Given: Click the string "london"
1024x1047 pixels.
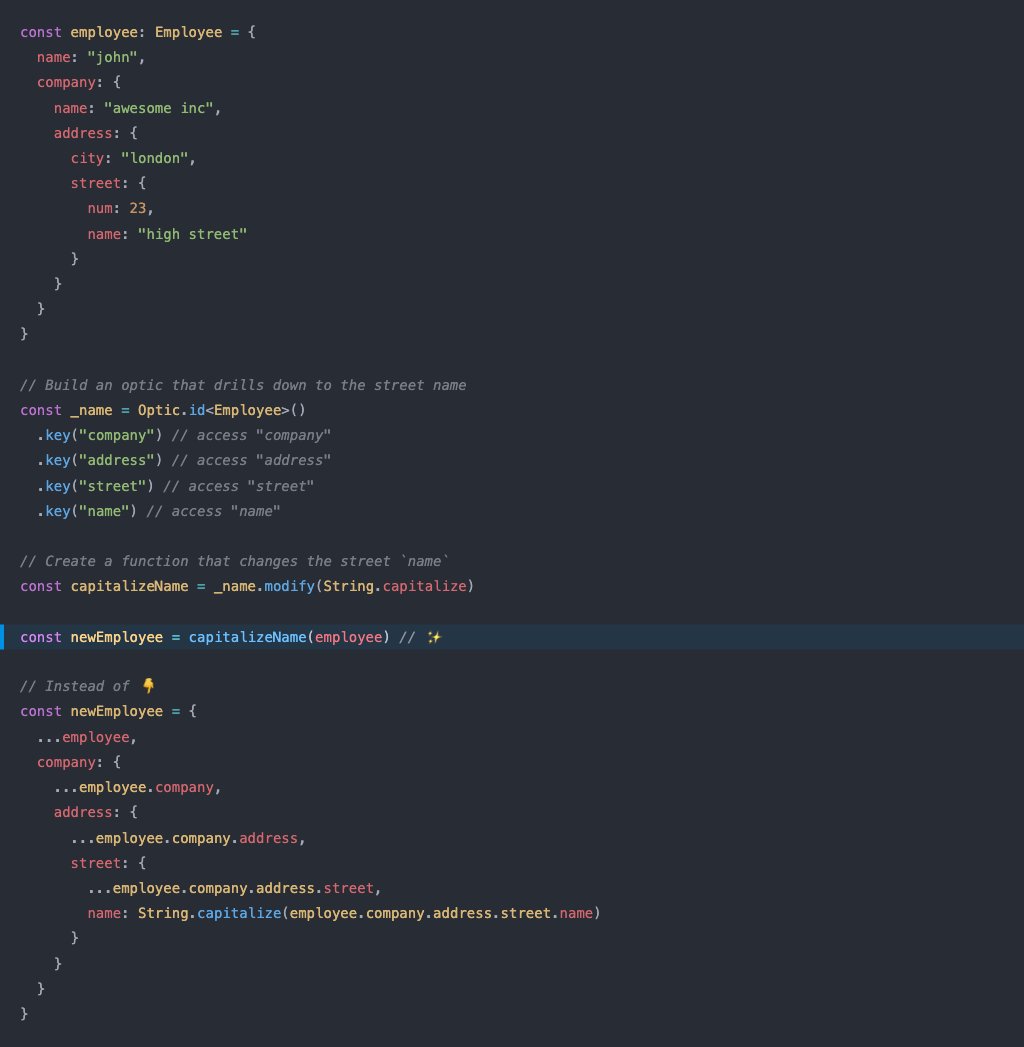Looking at the screenshot, I should coord(155,158).
